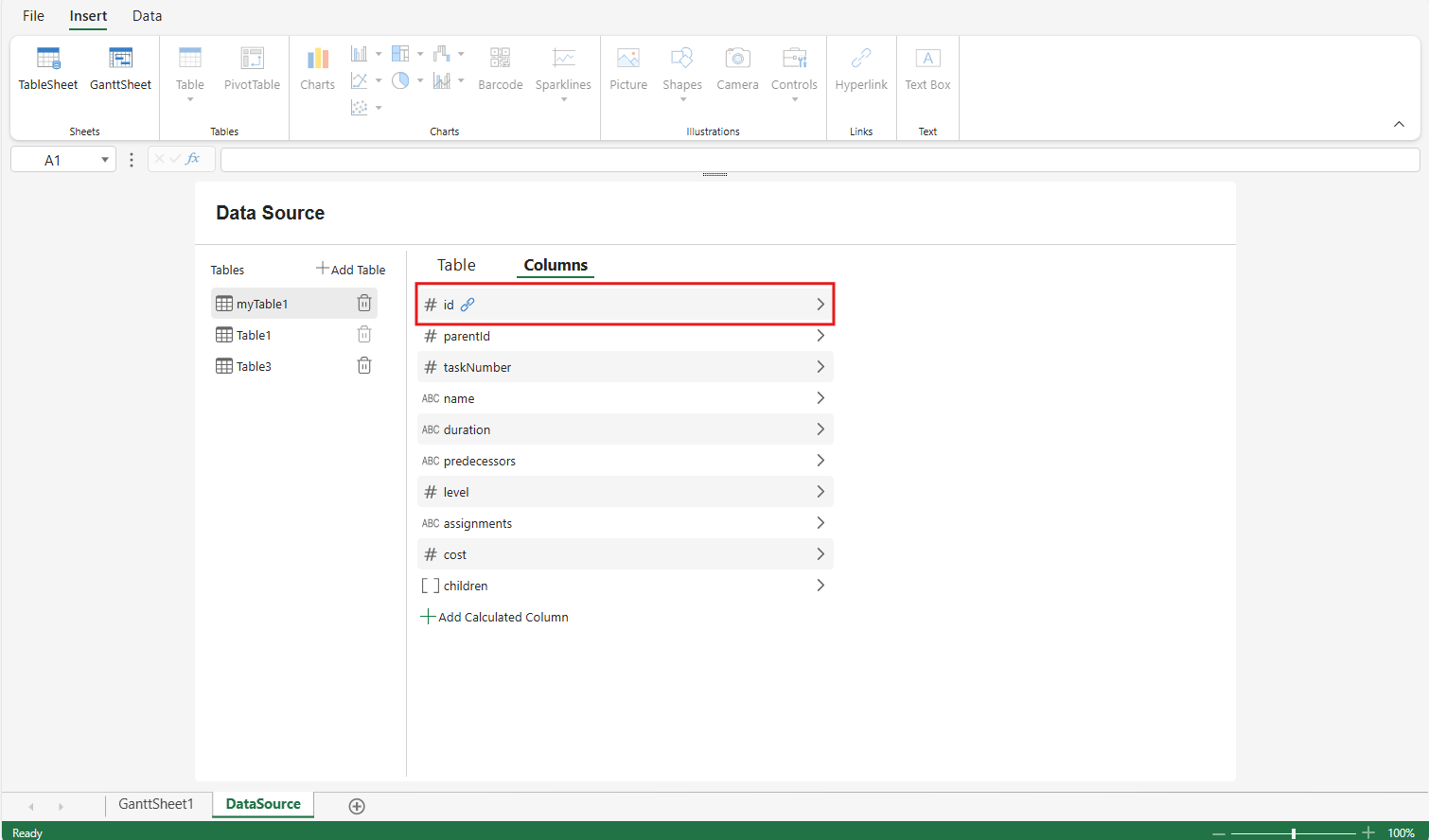Zoom out with the minus button
1429x840 pixels.
[x=1219, y=833]
